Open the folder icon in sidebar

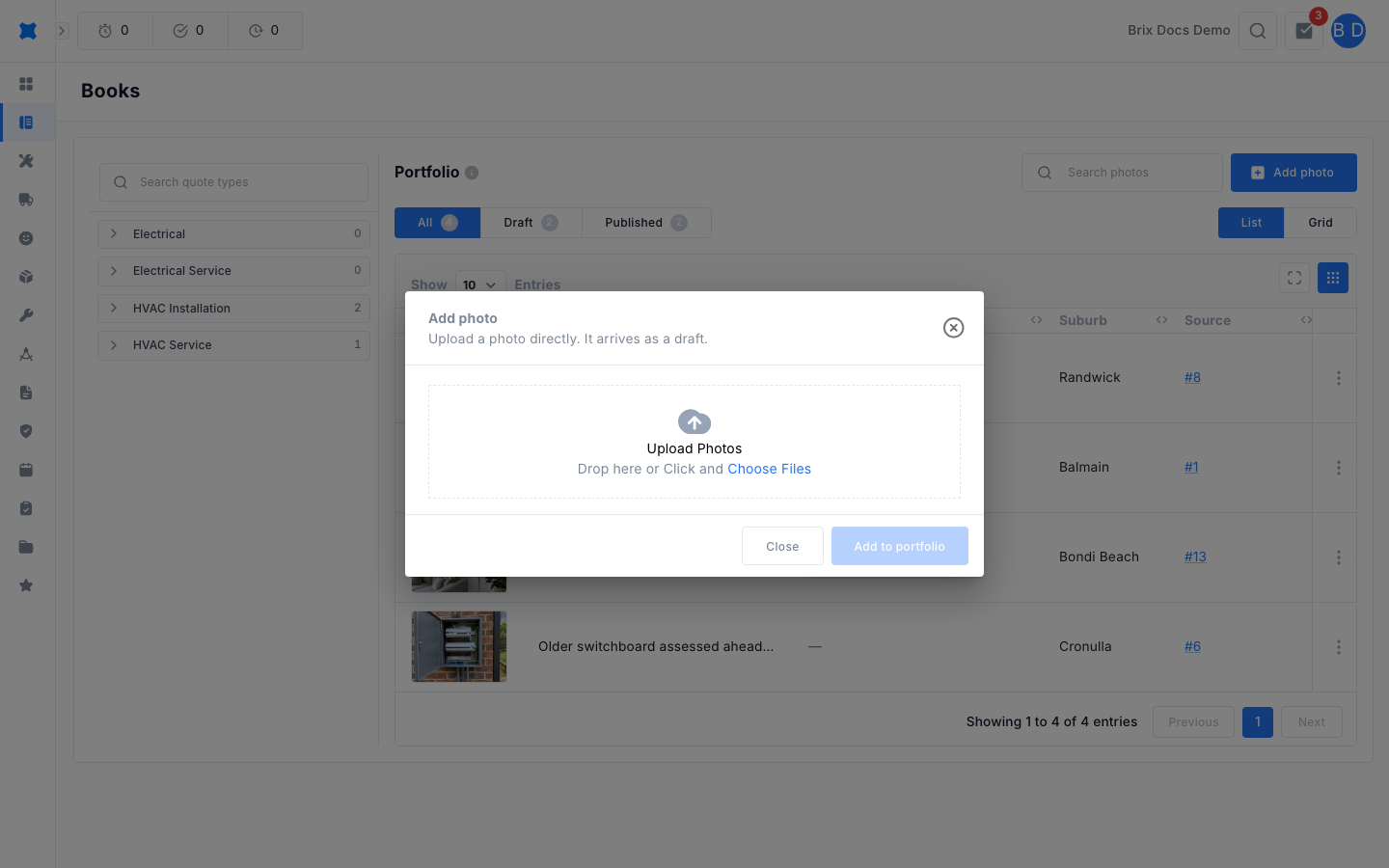(x=26, y=547)
